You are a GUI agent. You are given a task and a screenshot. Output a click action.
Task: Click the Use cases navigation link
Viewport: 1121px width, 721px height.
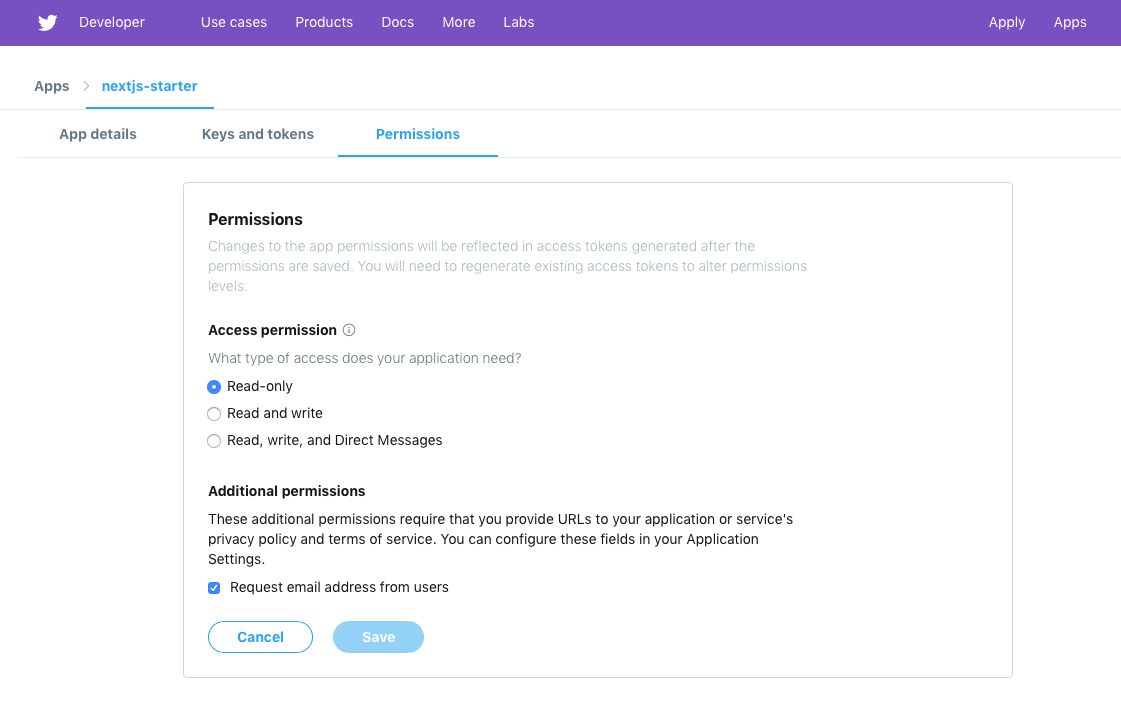point(233,22)
